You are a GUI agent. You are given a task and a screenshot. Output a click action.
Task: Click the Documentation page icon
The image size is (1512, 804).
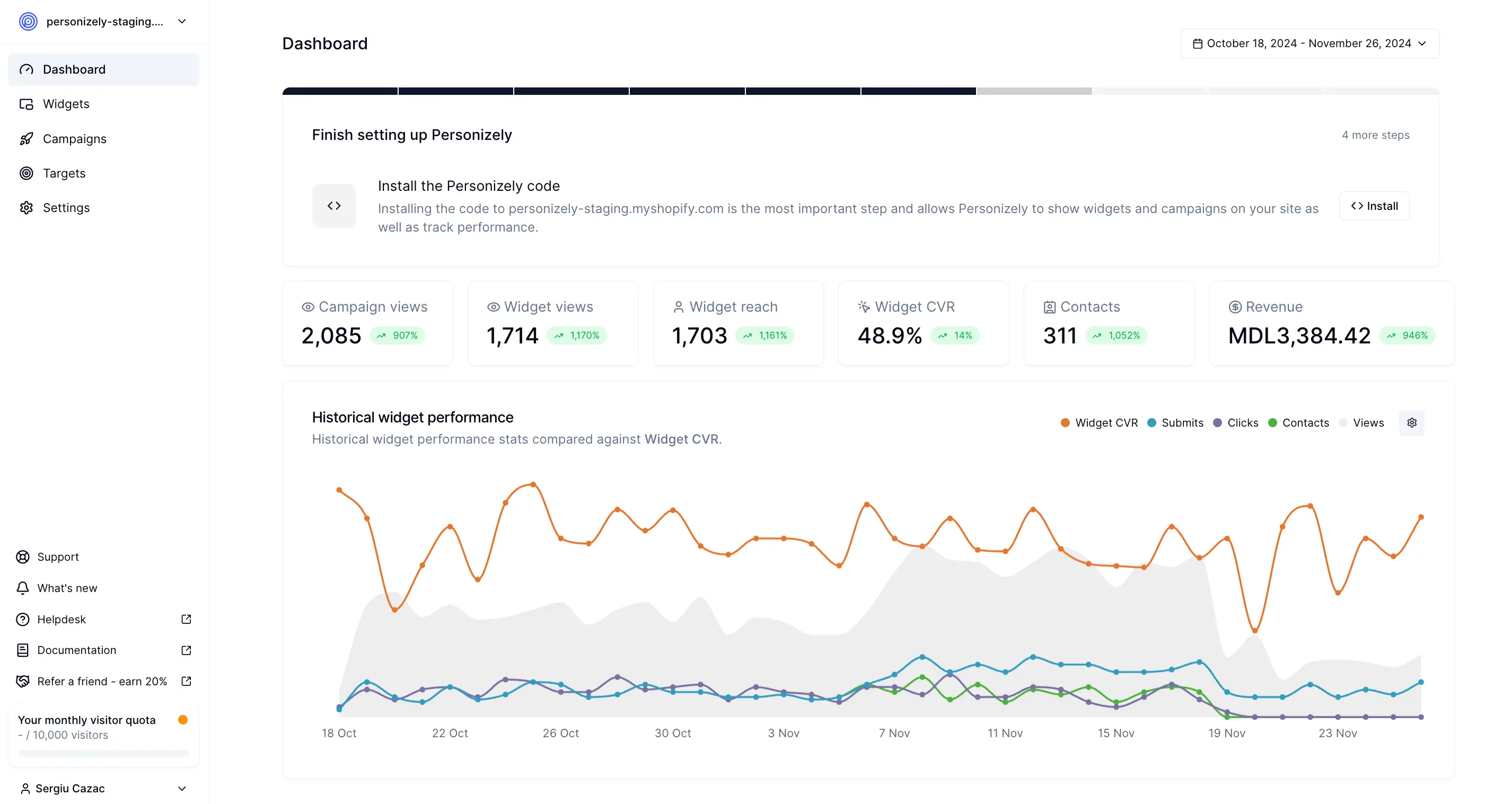(x=23, y=650)
